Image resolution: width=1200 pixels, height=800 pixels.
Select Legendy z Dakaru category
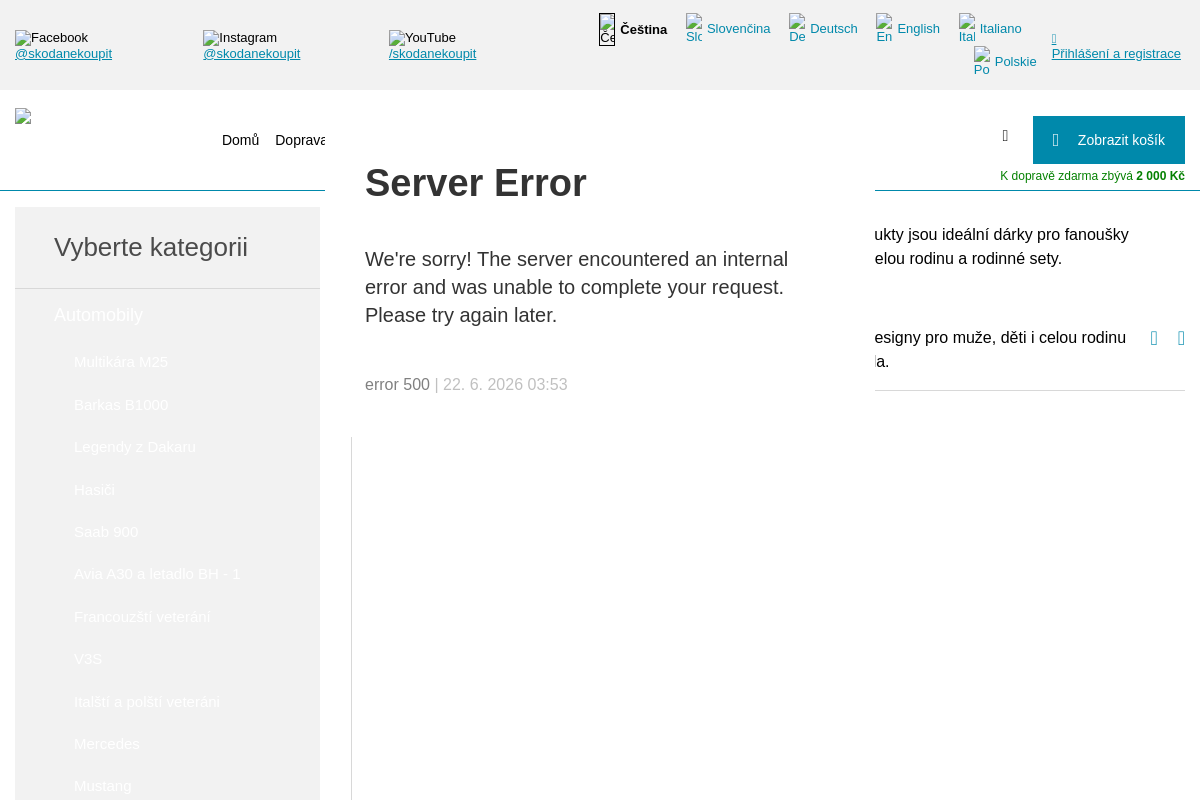coord(135,447)
